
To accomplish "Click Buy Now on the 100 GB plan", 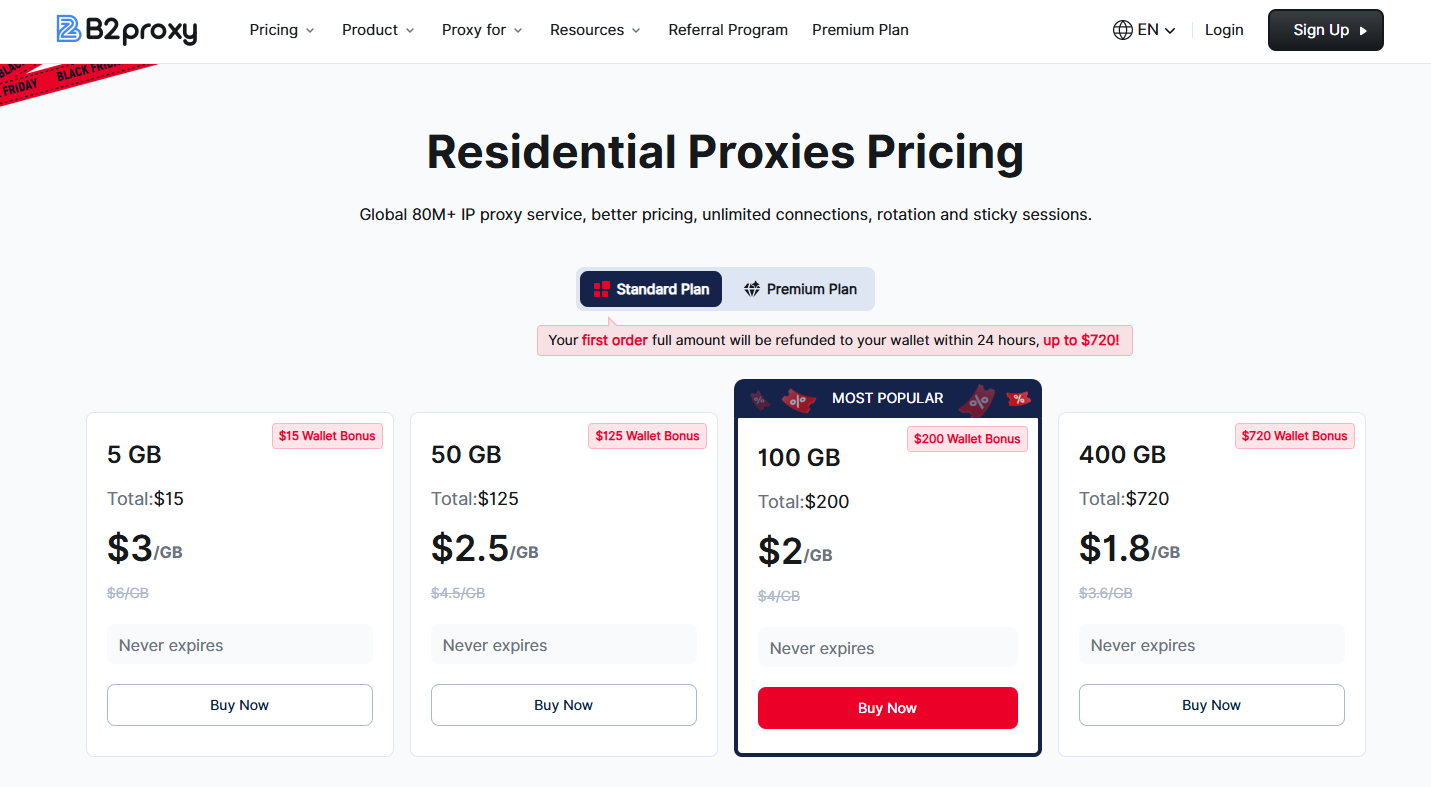I will [887, 708].
